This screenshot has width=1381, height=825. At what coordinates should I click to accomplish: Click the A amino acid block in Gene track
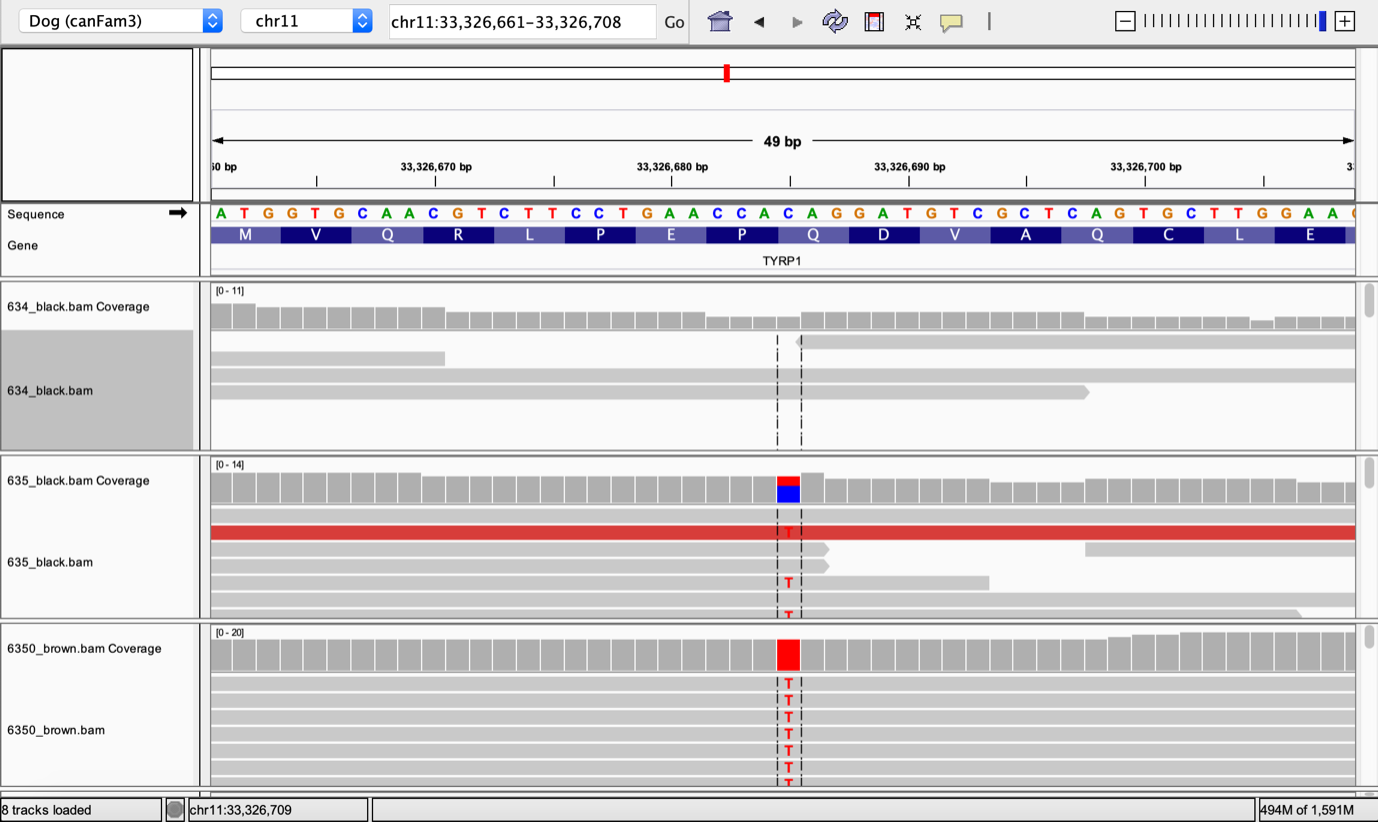(1027, 235)
